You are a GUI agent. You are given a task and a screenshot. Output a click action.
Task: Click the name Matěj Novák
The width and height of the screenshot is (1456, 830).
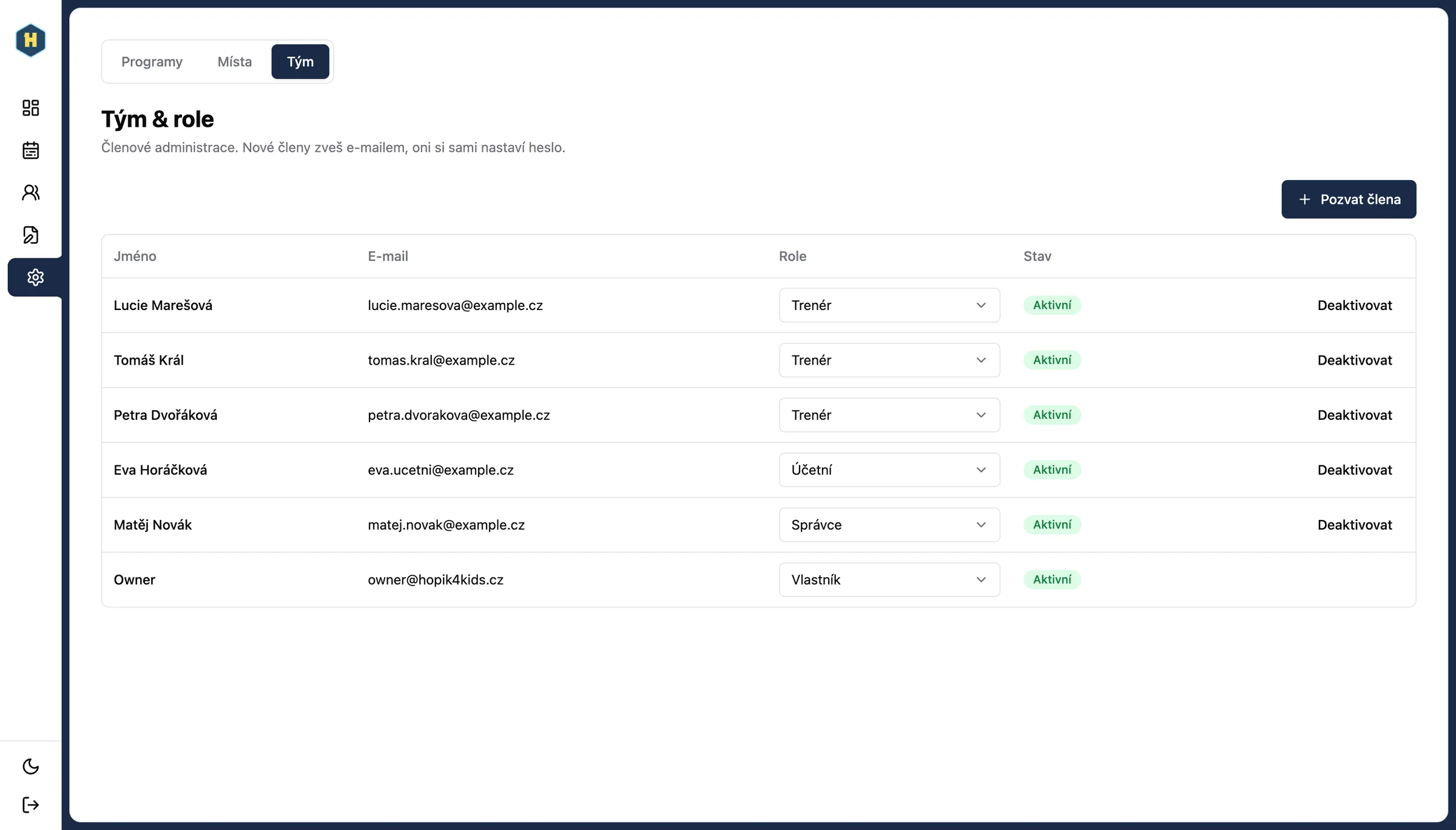(152, 525)
